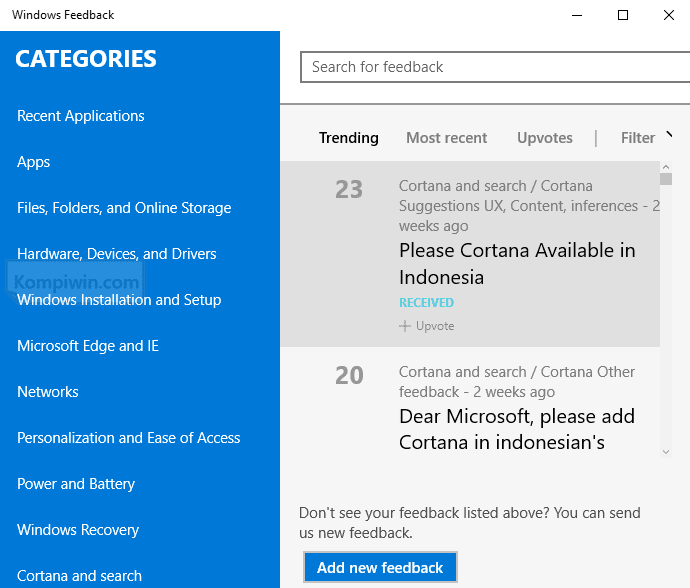Select Personalization and Ease of Access

(x=128, y=438)
